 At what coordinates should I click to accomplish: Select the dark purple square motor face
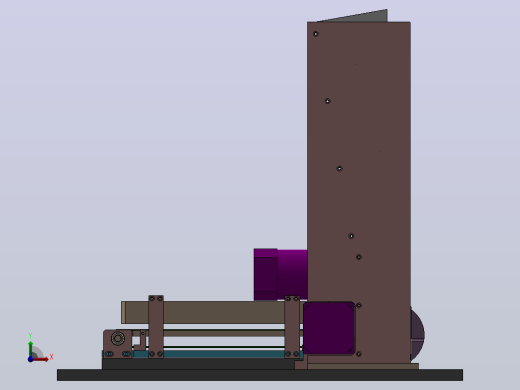[x=329, y=328]
